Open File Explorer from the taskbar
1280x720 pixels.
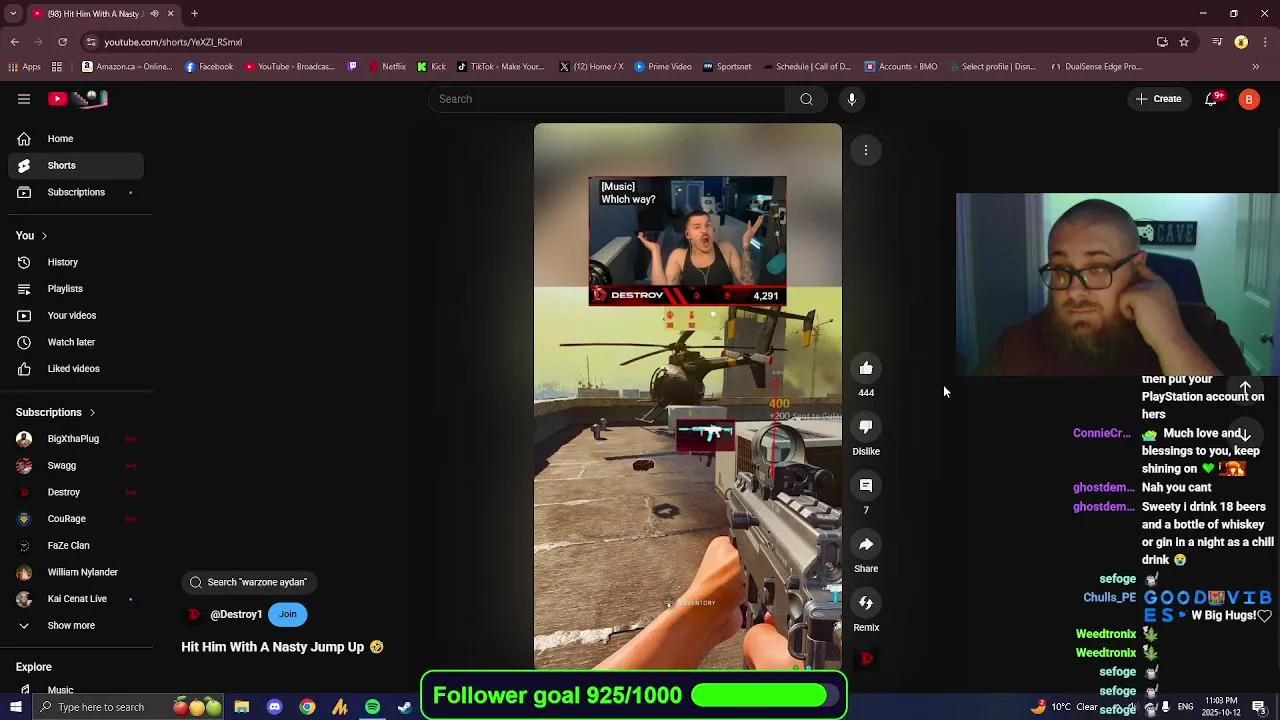(x=241, y=707)
